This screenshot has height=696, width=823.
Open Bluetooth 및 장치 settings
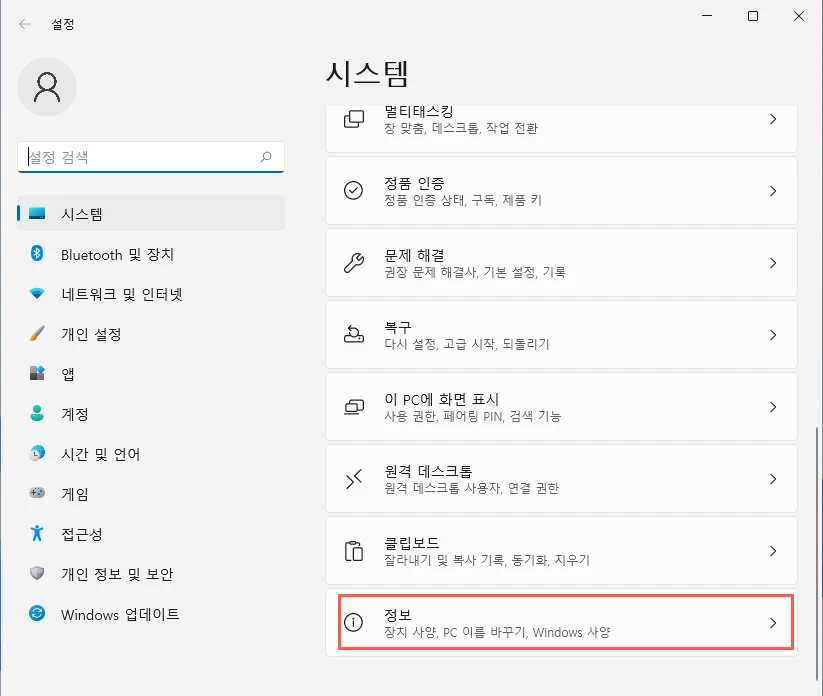[151, 254]
